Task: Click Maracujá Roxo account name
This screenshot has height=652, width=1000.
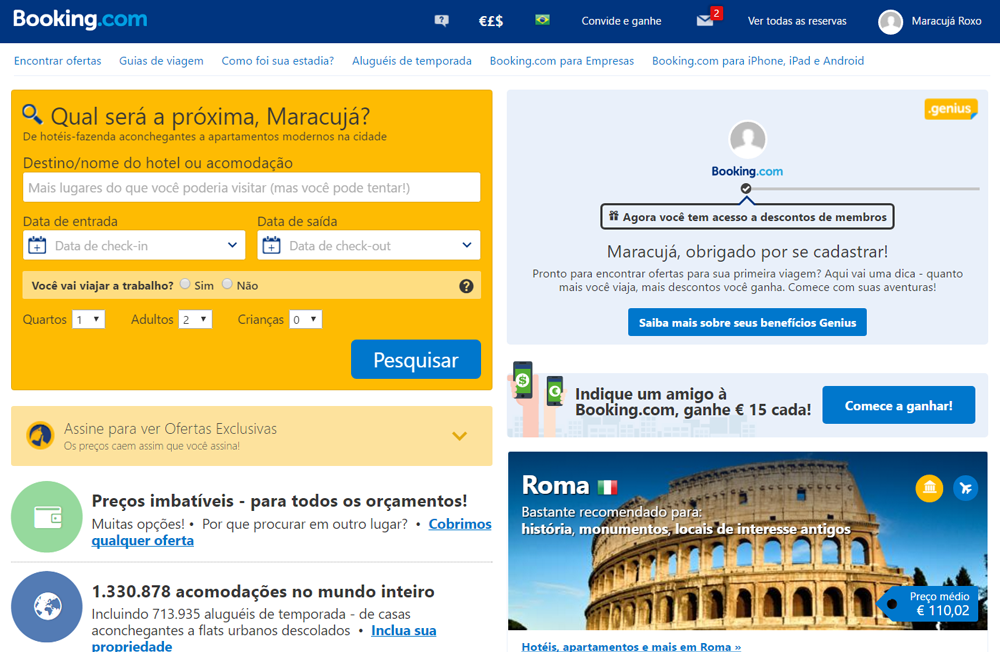Action: 946,21
